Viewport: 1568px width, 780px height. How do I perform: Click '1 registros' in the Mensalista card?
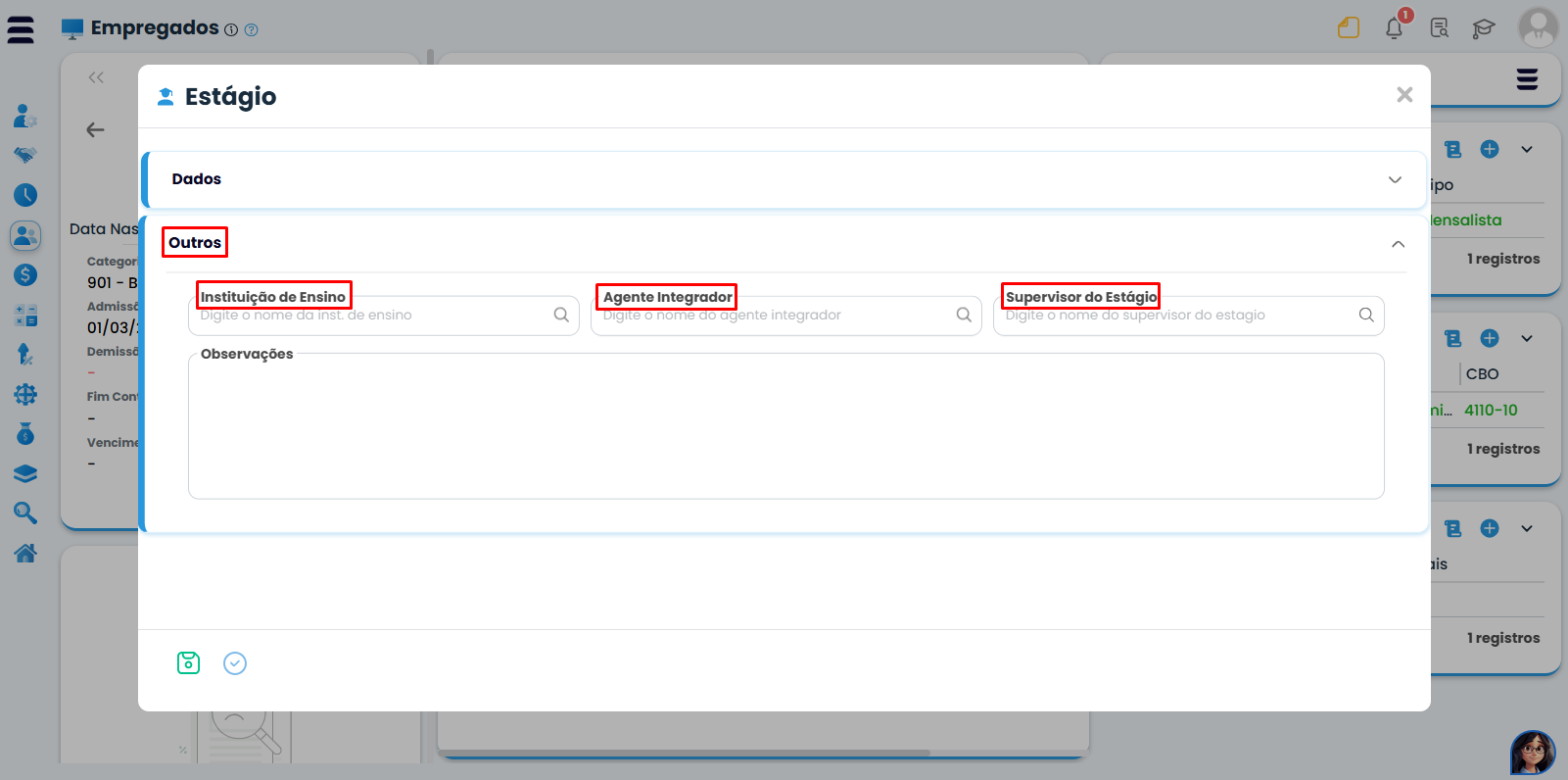(x=1503, y=259)
